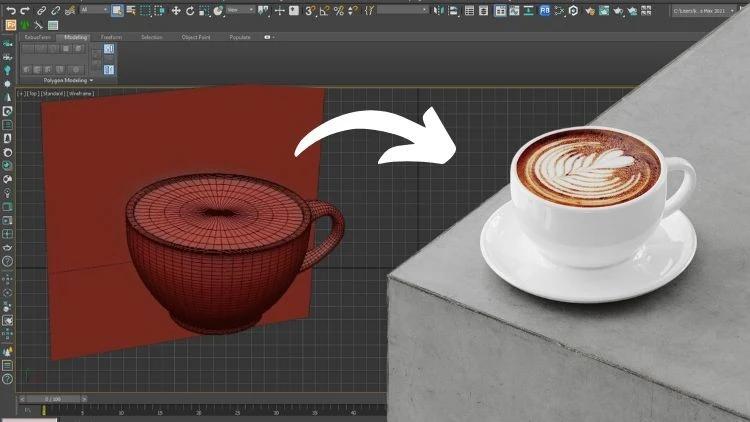Click the [Top] viewport view label
This screenshot has width=750, height=422.
tap(33, 93)
